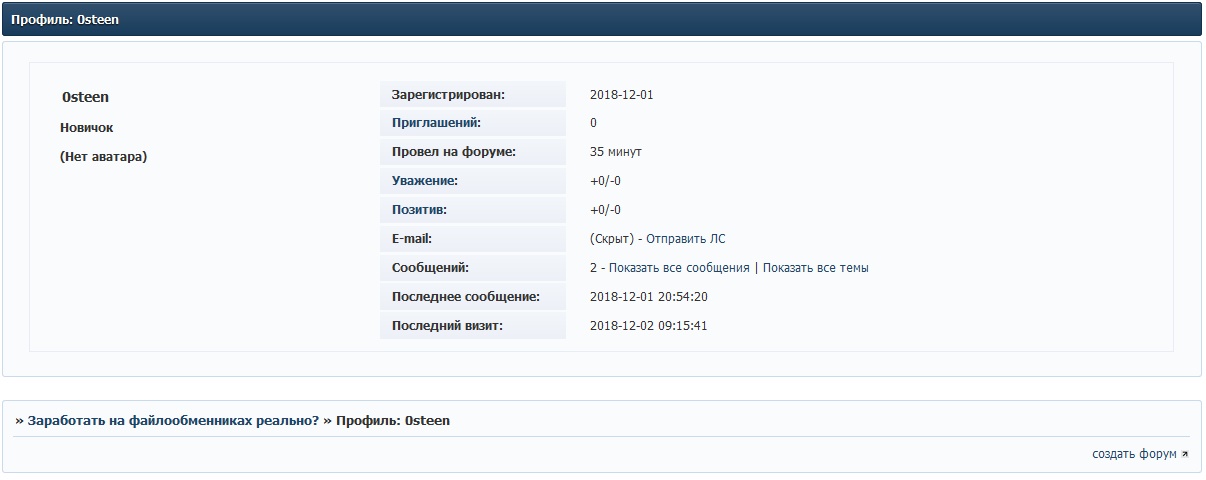
Task: Select last post time 2018-12-01 20:54:20
Action: 649,297
